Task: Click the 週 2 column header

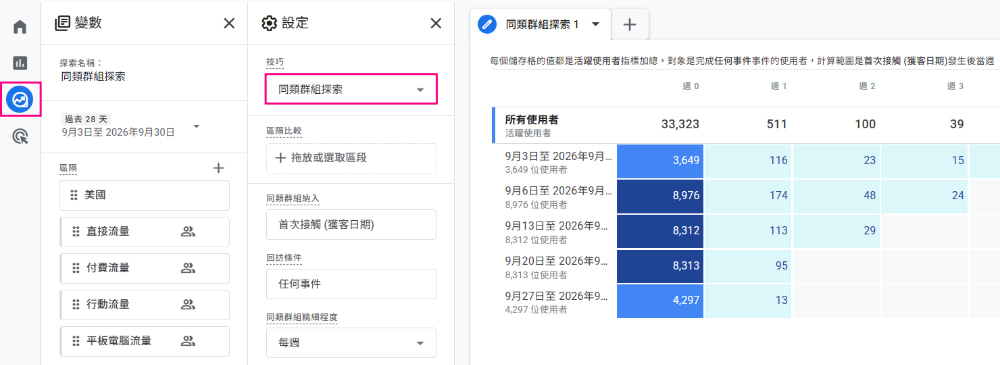Action: 866,86
